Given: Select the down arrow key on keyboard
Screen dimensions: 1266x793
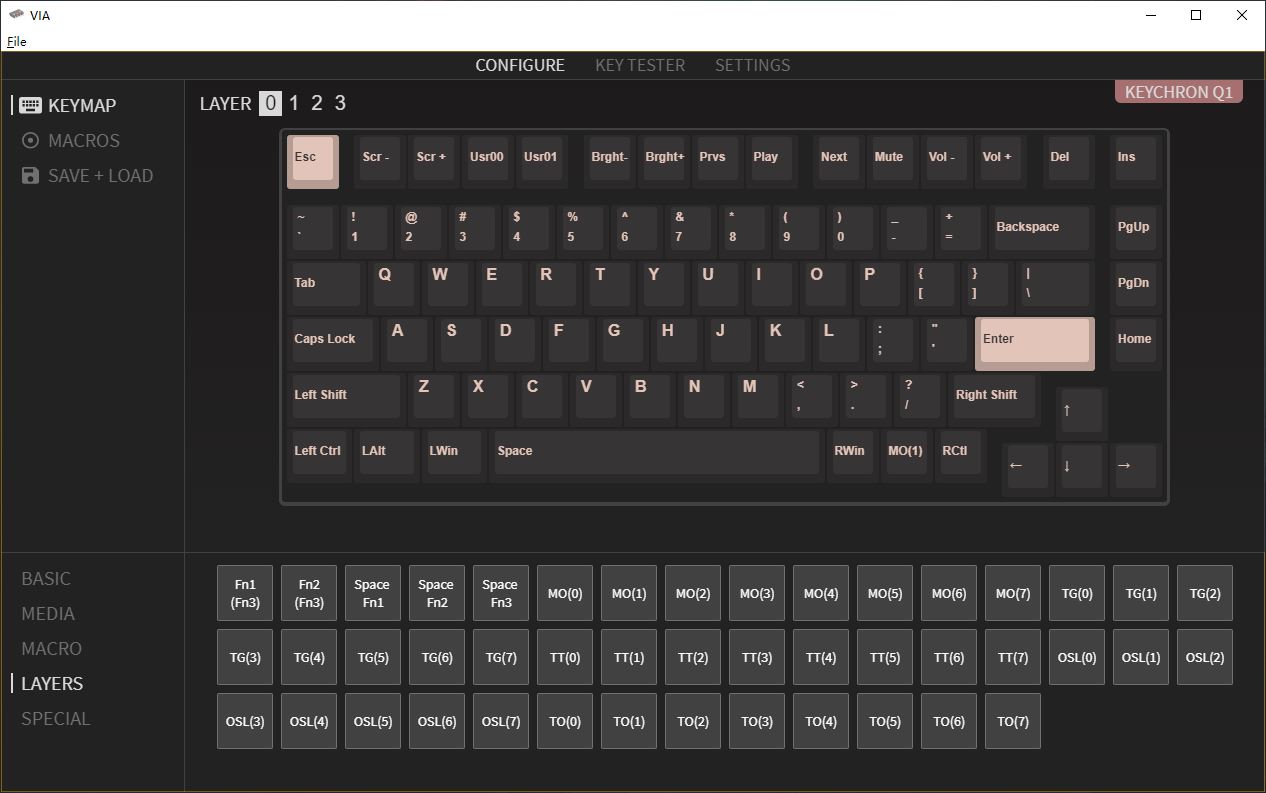Looking at the screenshot, I should pyautogui.click(x=1080, y=467).
